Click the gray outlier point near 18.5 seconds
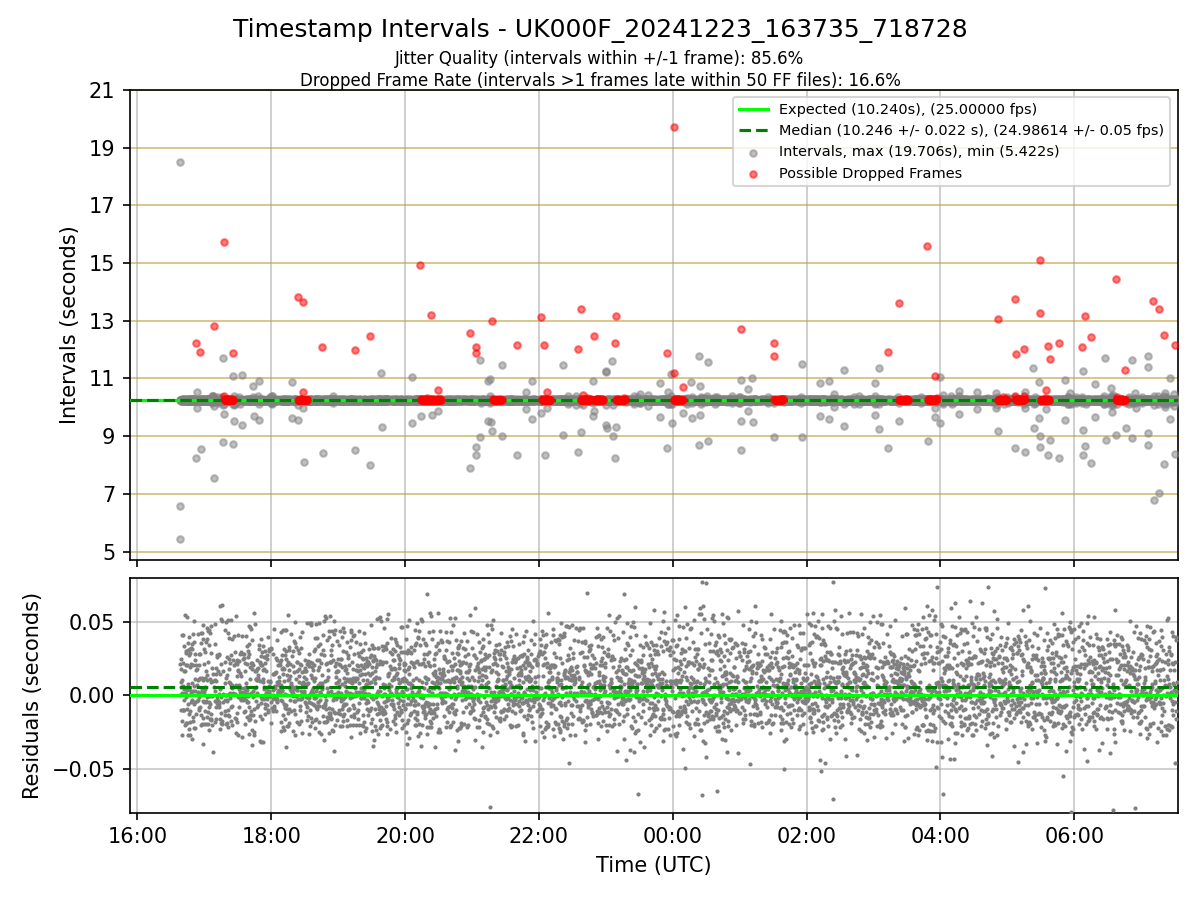The height and width of the screenshot is (900, 1200). (180, 162)
